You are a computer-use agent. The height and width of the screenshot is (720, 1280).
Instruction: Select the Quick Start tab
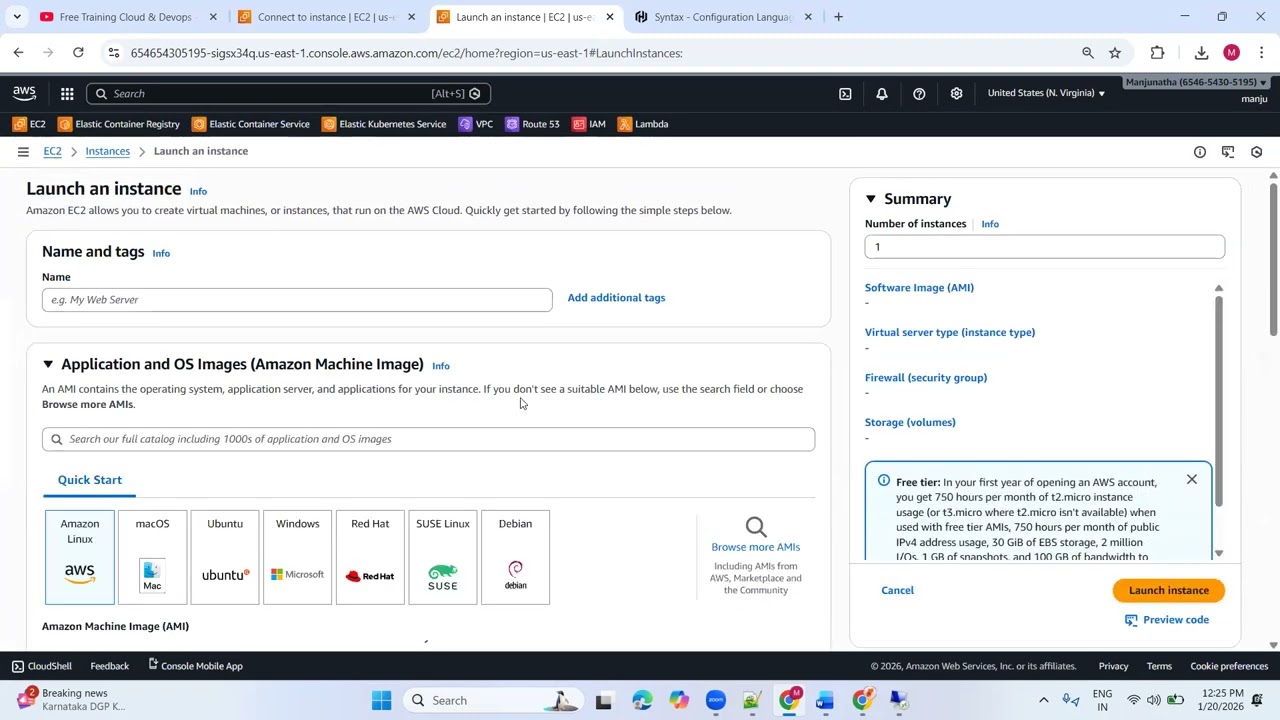coord(90,480)
